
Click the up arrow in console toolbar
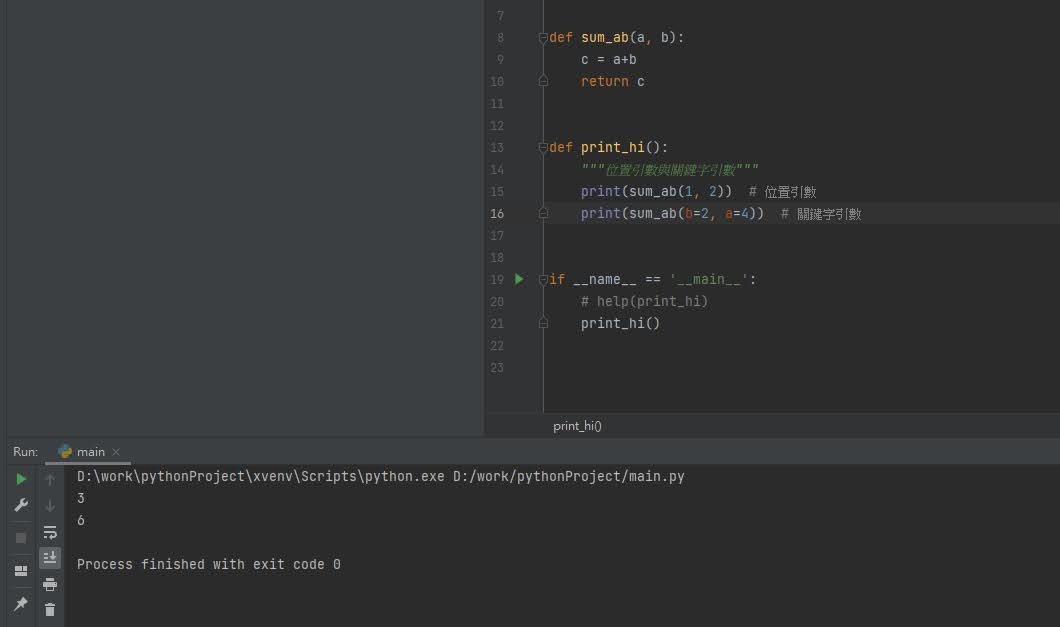[x=50, y=480]
